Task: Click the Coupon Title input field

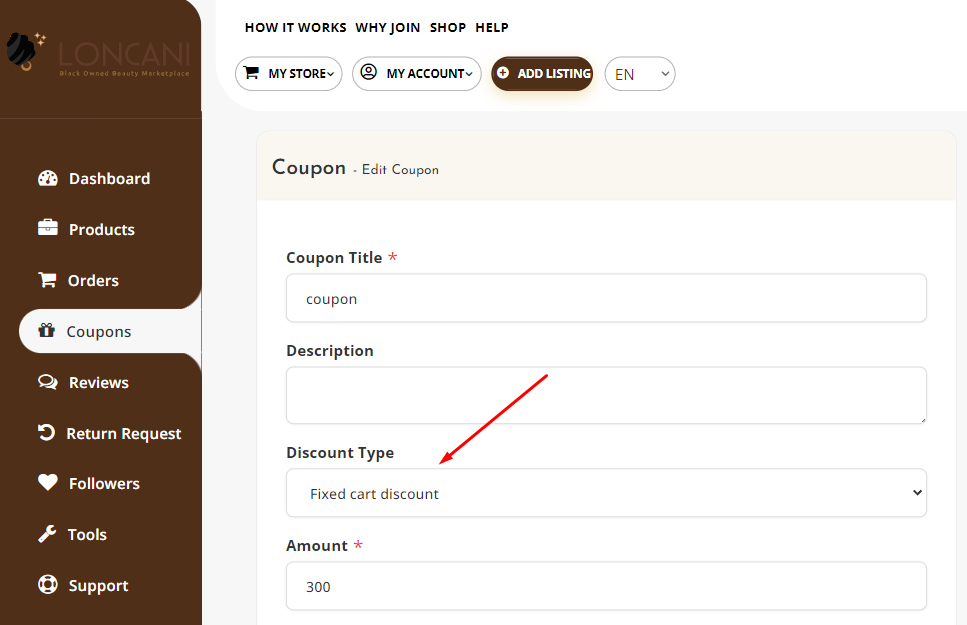Action: pyautogui.click(x=606, y=298)
